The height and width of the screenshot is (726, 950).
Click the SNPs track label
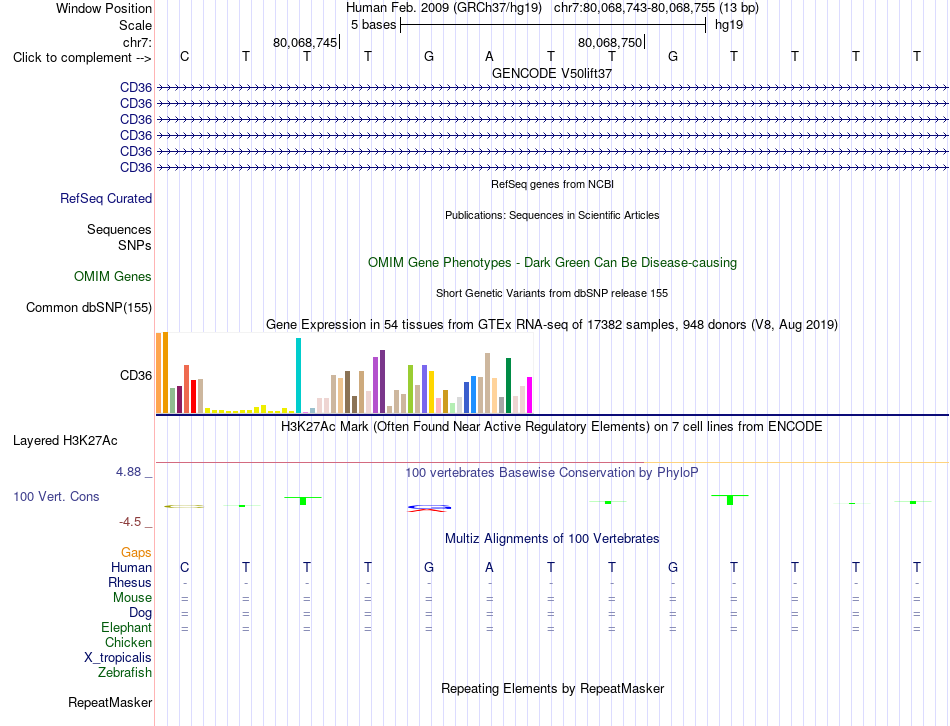point(135,245)
